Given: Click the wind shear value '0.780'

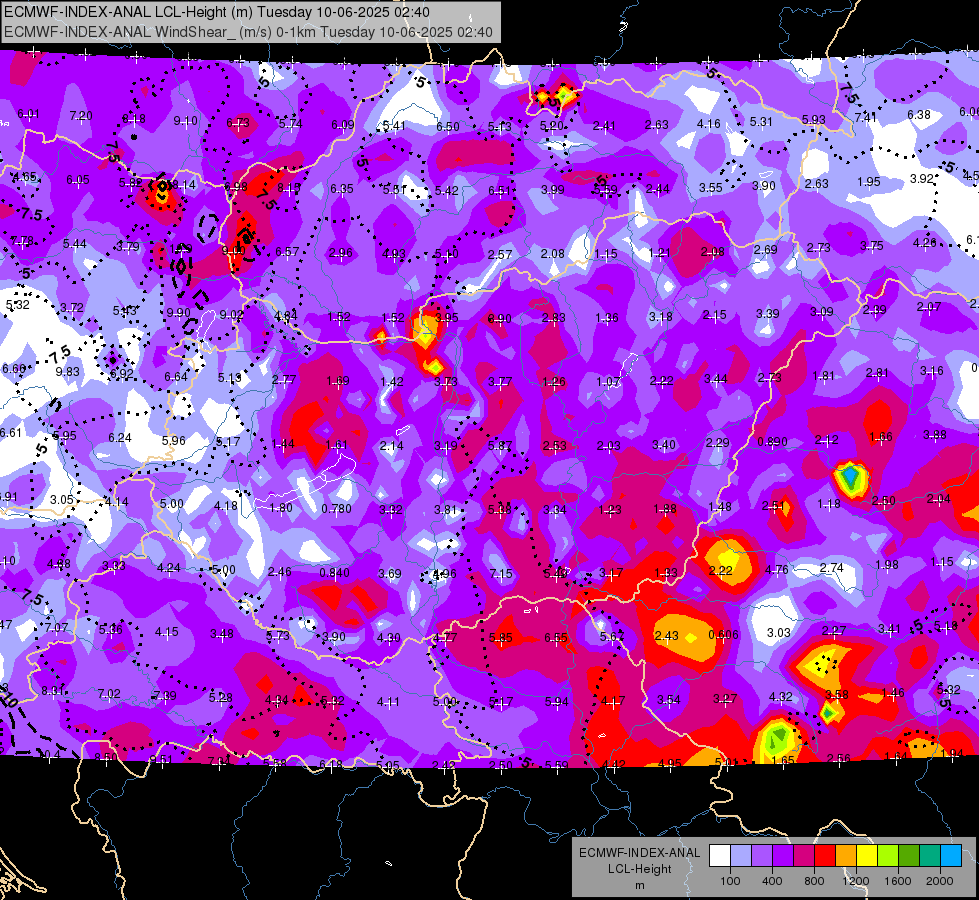Looking at the screenshot, I should pyautogui.click(x=337, y=508).
